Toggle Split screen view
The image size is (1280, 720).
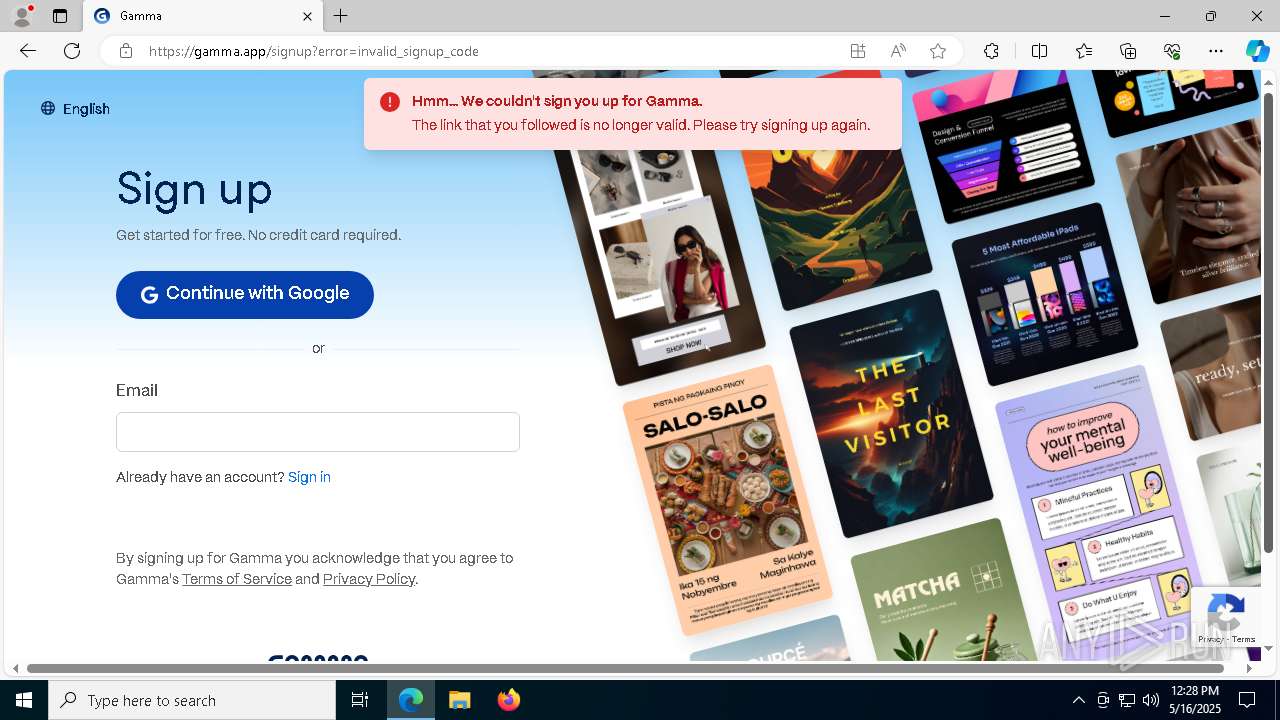[x=1039, y=51]
